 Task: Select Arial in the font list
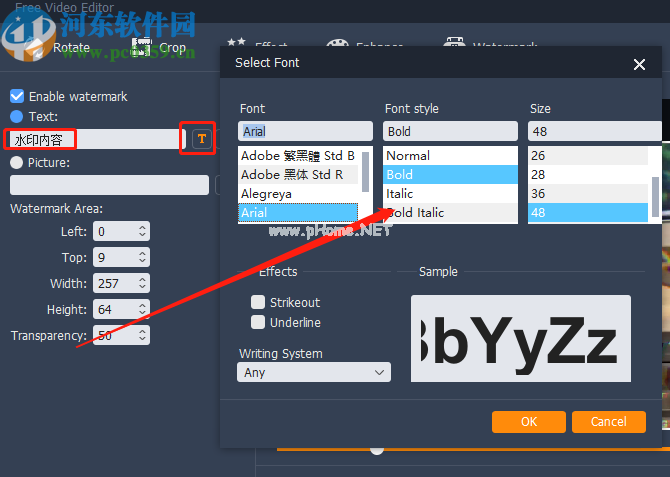click(298, 212)
